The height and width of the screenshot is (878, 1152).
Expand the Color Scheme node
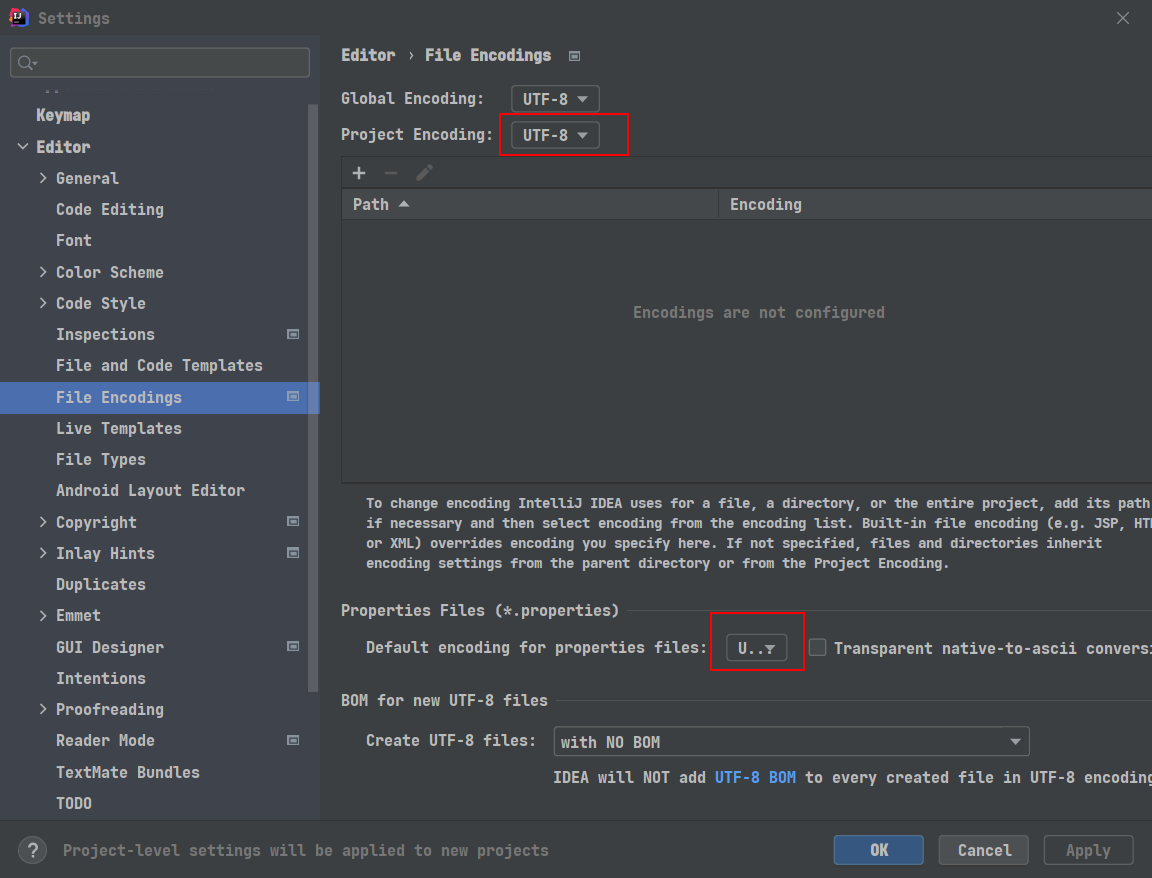[x=43, y=273]
